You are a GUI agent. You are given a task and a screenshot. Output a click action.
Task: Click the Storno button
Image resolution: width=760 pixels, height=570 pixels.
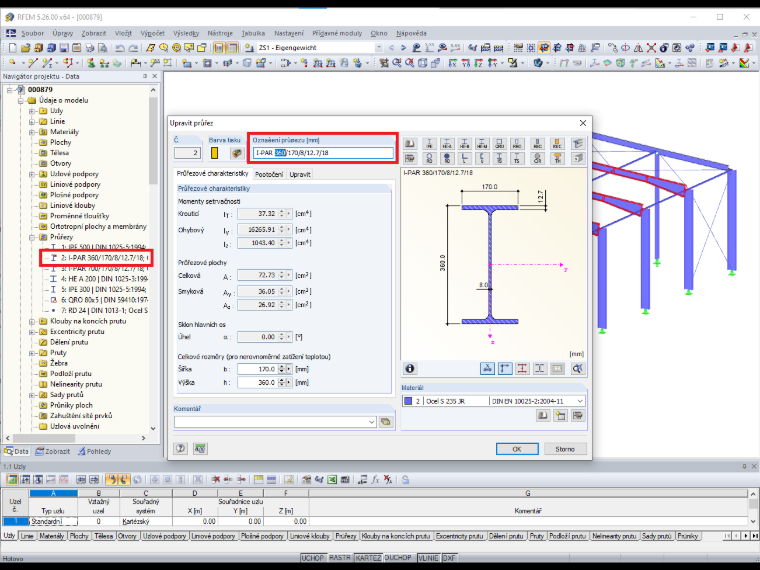[x=565, y=449]
